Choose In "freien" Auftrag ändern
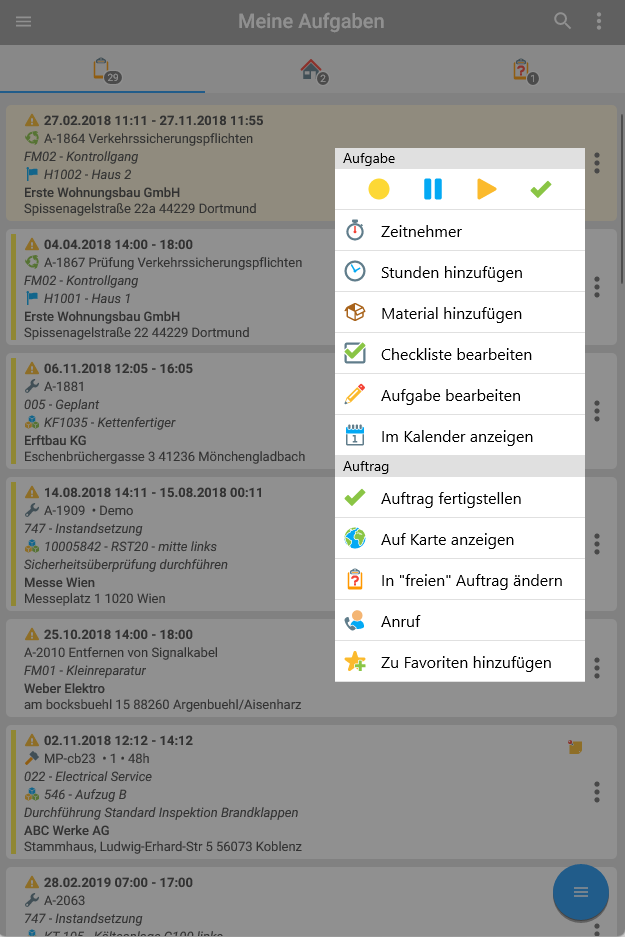 (459, 580)
